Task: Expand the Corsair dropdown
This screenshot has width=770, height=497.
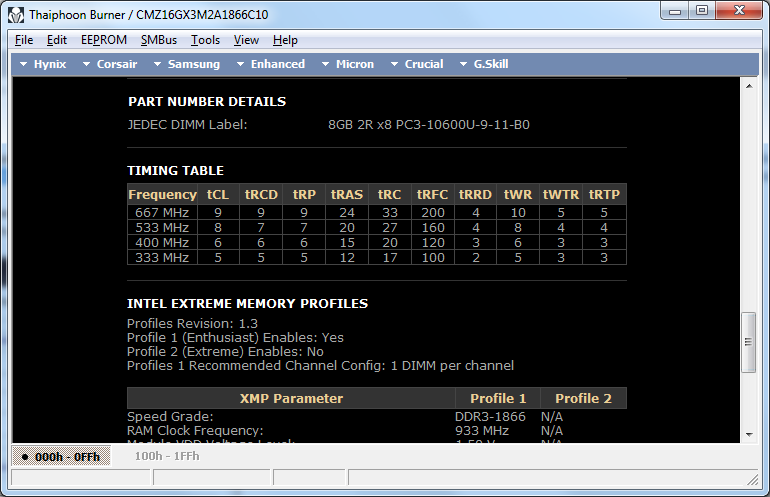Action: pyautogui.click(x=110, y=64)
